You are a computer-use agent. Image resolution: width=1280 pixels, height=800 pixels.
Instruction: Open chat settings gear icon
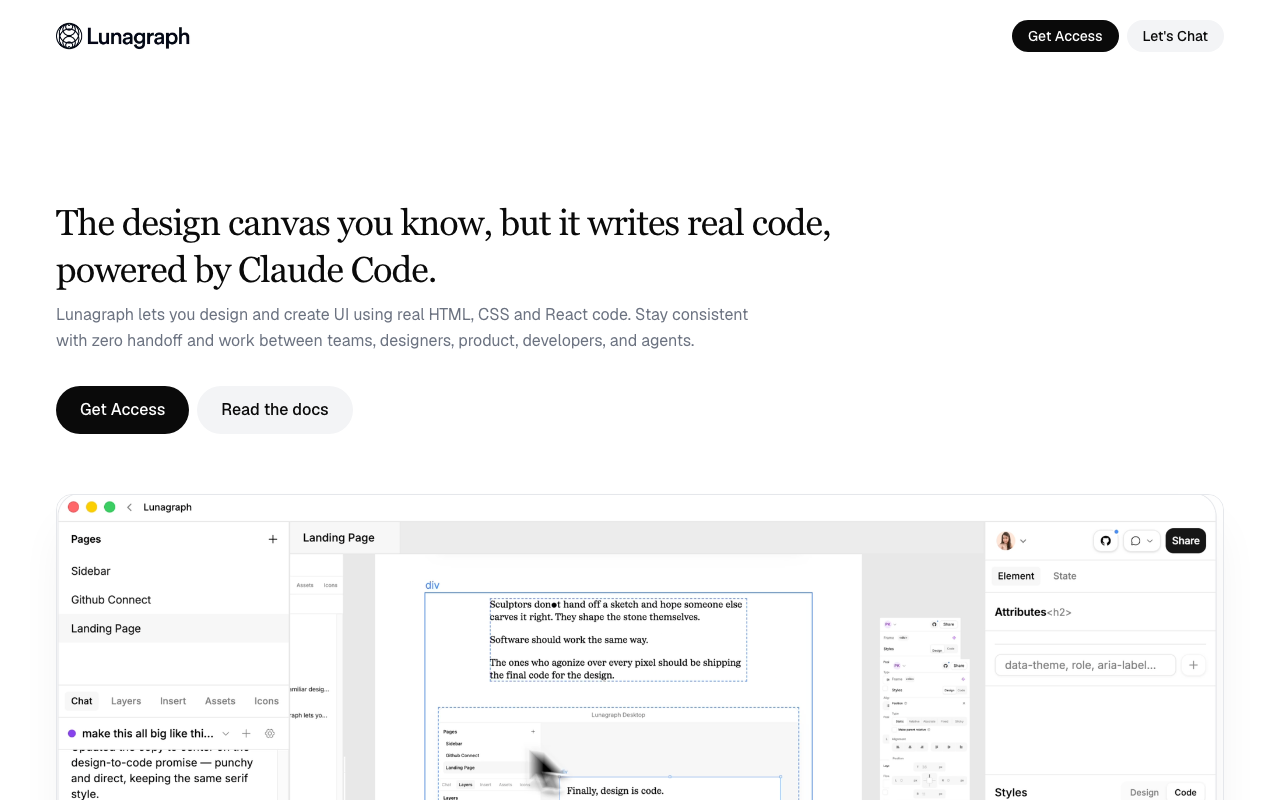point(270,734)
